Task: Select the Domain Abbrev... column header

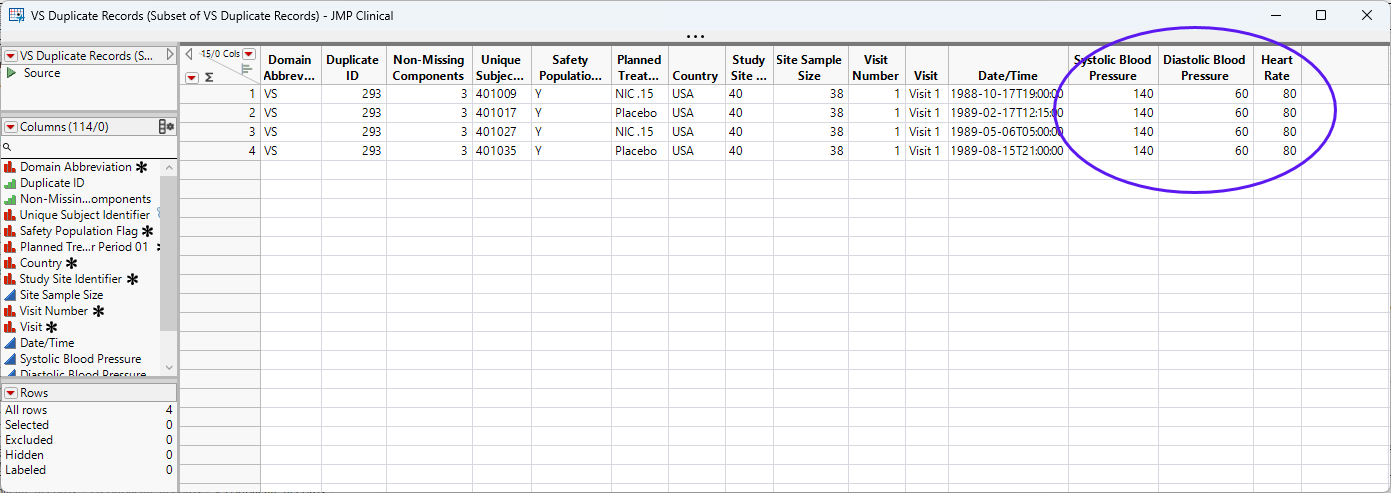Action: point(290,67)
